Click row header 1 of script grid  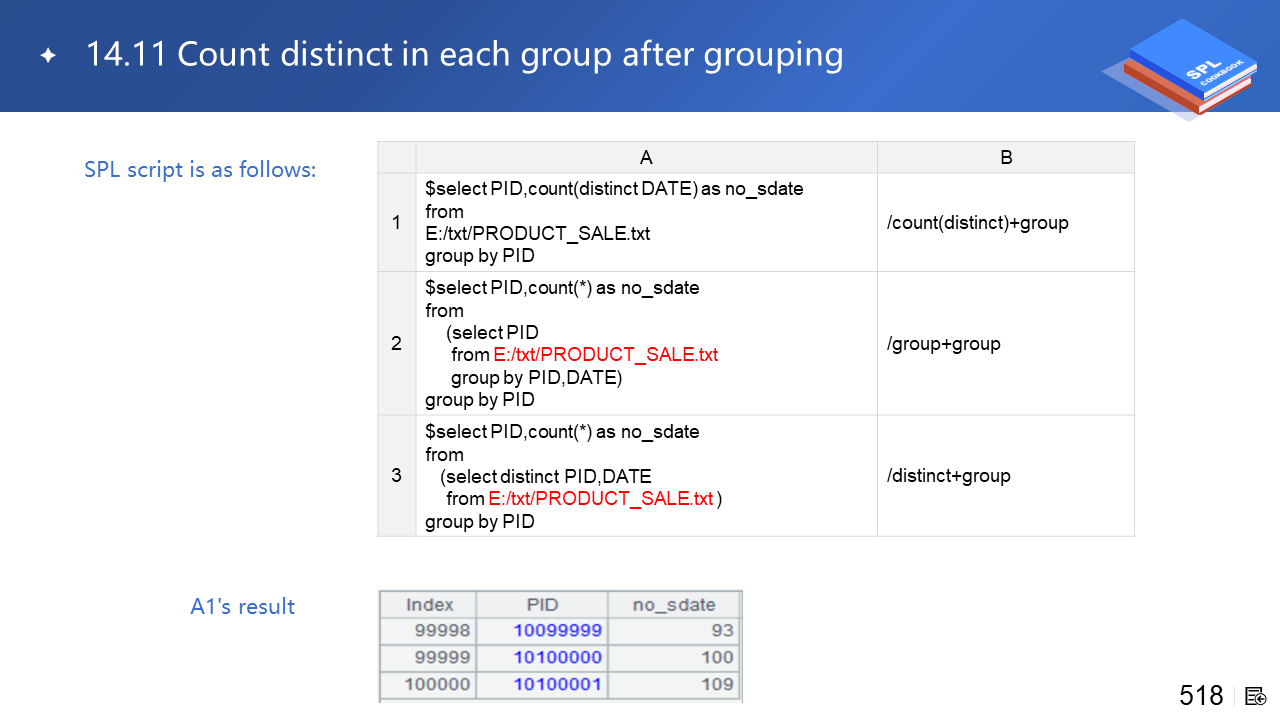(396, 222)
